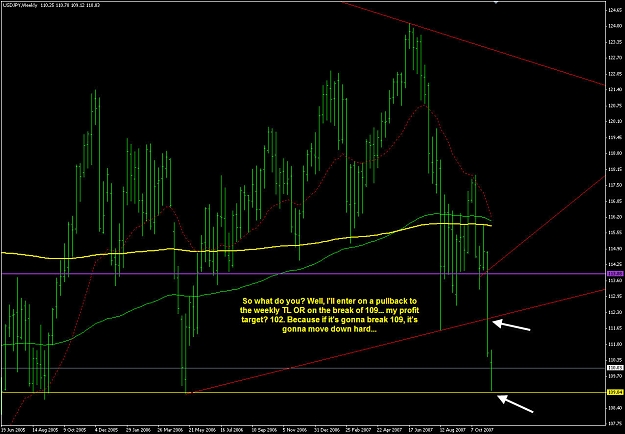Click the yellow annotation text about profit target
The height and width of the screenshot is (434, 625).
pos(329,315)
